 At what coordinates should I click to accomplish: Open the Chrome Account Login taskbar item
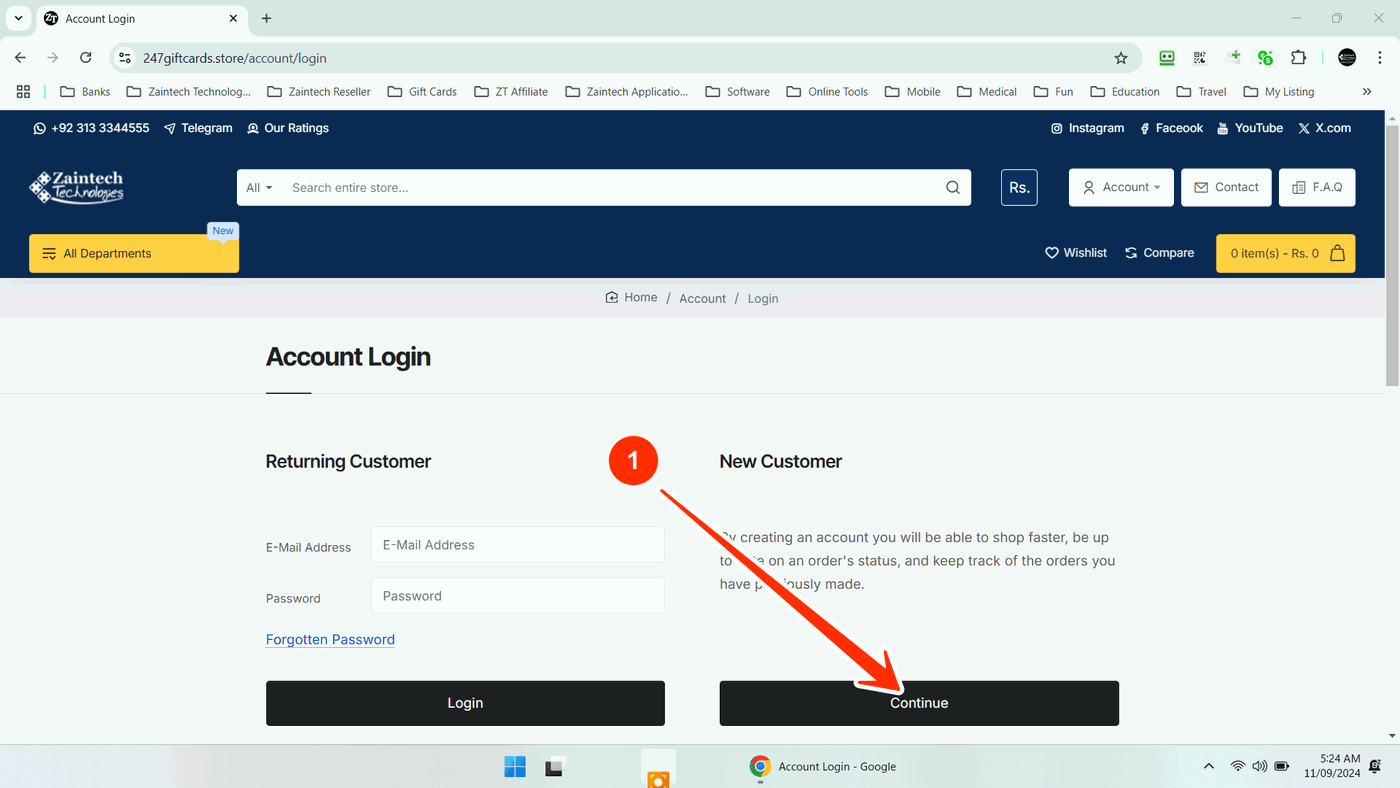coord(823,767)
